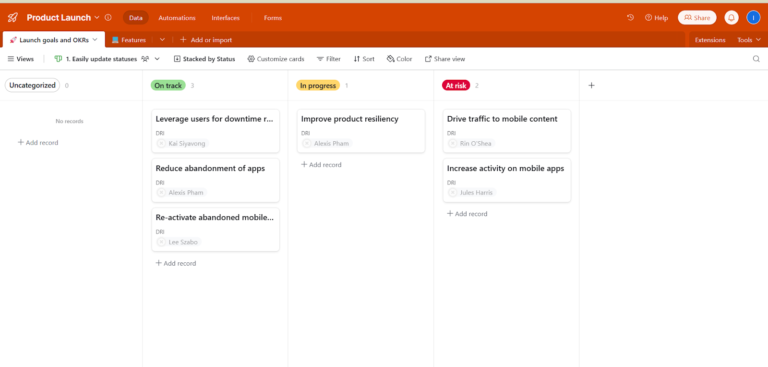The height and width of the screenshot is (367, 768).
Task: Click the red At risk status label
Action: tap(456, 86)
